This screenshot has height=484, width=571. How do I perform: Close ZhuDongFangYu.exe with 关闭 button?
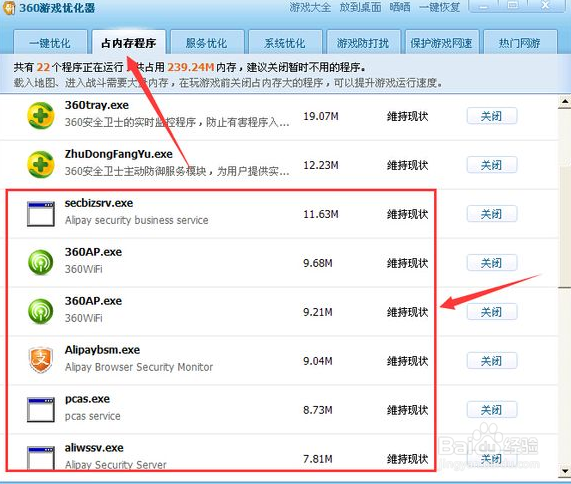(492, 165)
